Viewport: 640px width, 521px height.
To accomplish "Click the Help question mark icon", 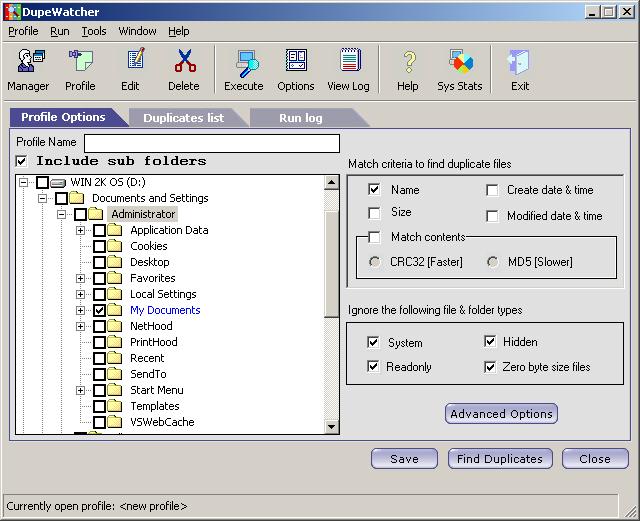I will (x=409, y=62).
